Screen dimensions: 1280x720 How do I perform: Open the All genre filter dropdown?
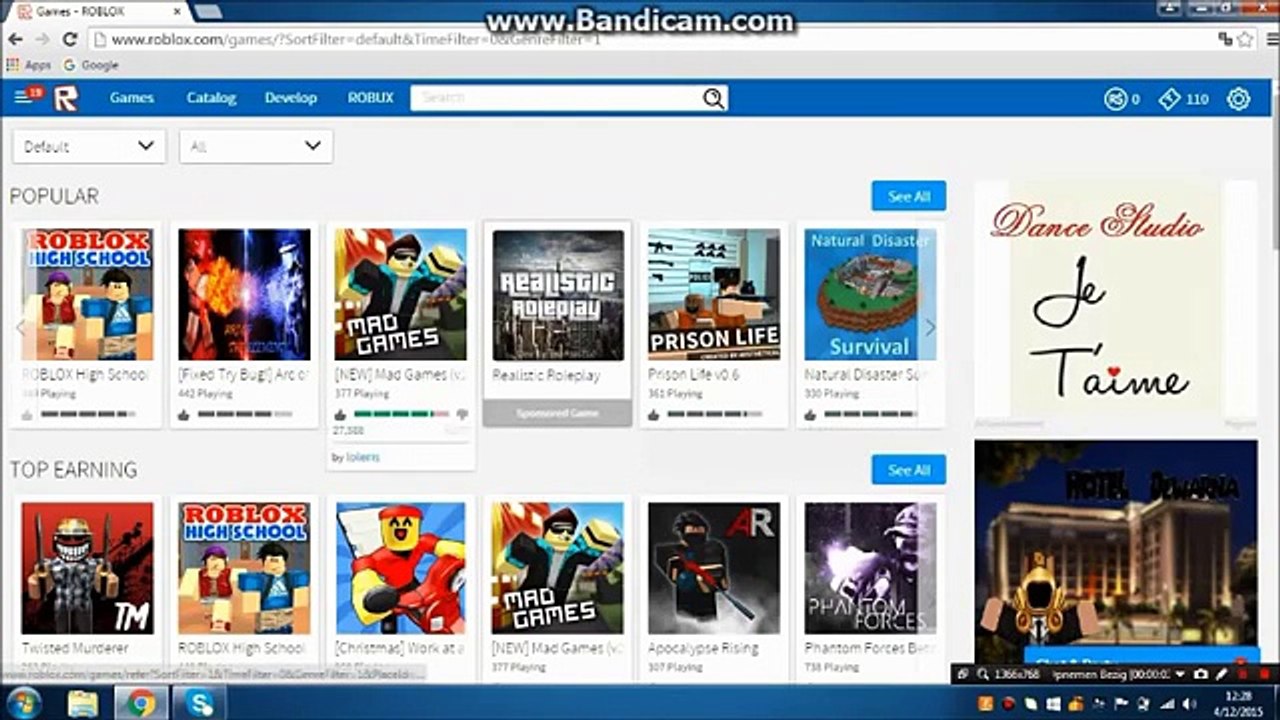(x=256, y=146)
